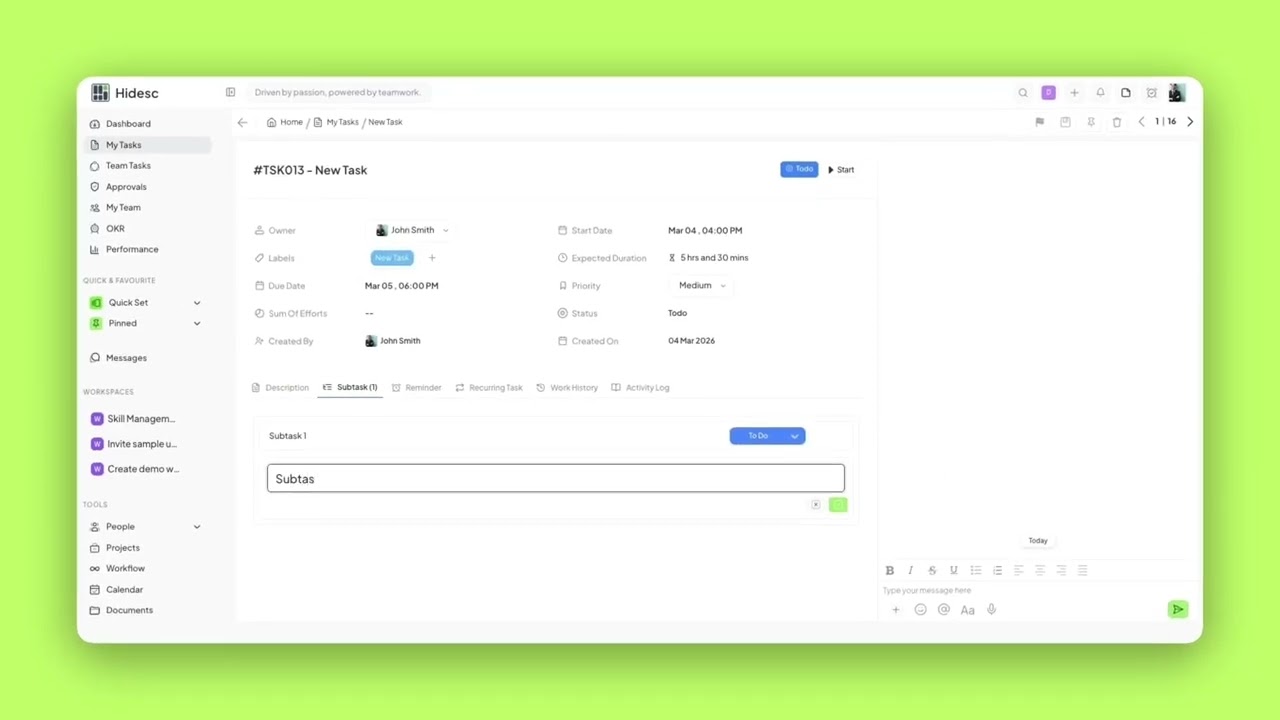Switch to the Reminder tab
The image size is (1280, 720).
point(417,388)
